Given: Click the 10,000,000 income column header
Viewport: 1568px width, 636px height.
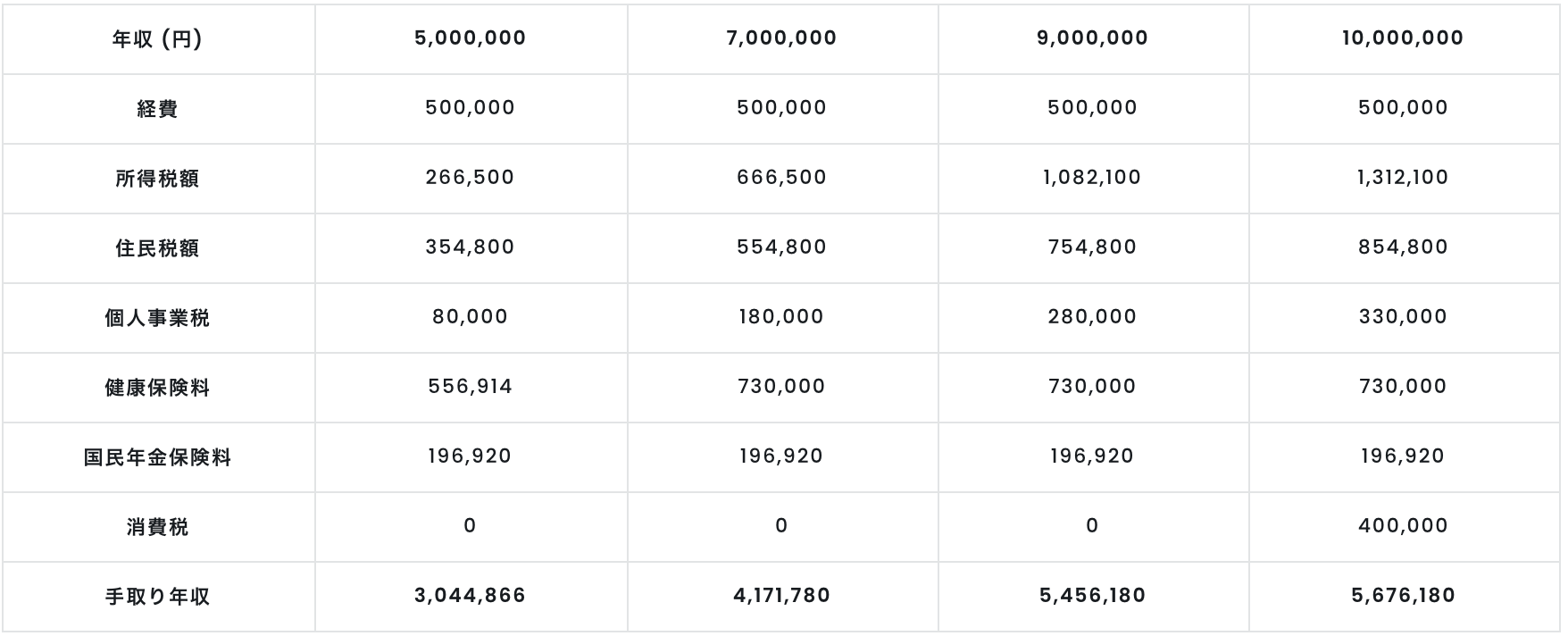Looking at the screenshot, I should pos(1403,38).
